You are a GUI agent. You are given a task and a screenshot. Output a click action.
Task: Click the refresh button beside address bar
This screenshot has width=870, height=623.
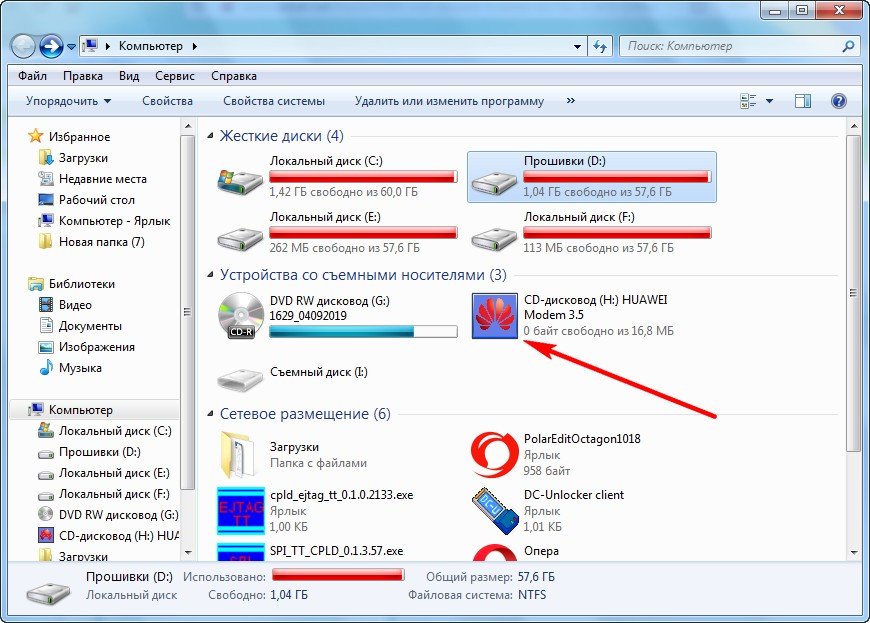pyautogui.click(x=600, y=46)
